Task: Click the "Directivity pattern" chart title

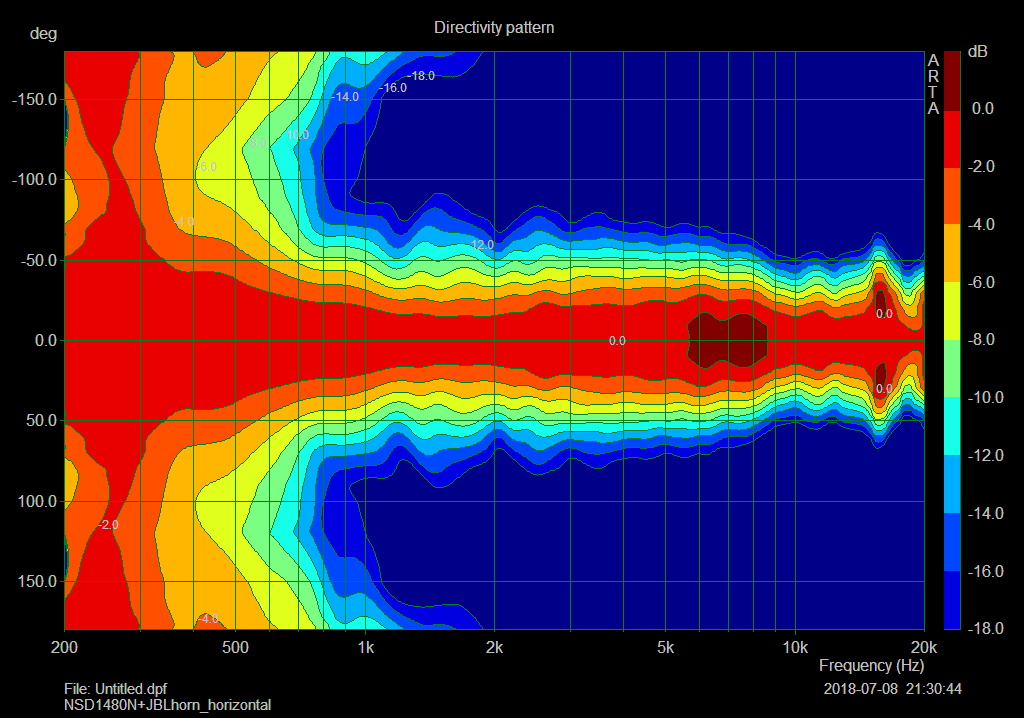Action: (494, 27)
